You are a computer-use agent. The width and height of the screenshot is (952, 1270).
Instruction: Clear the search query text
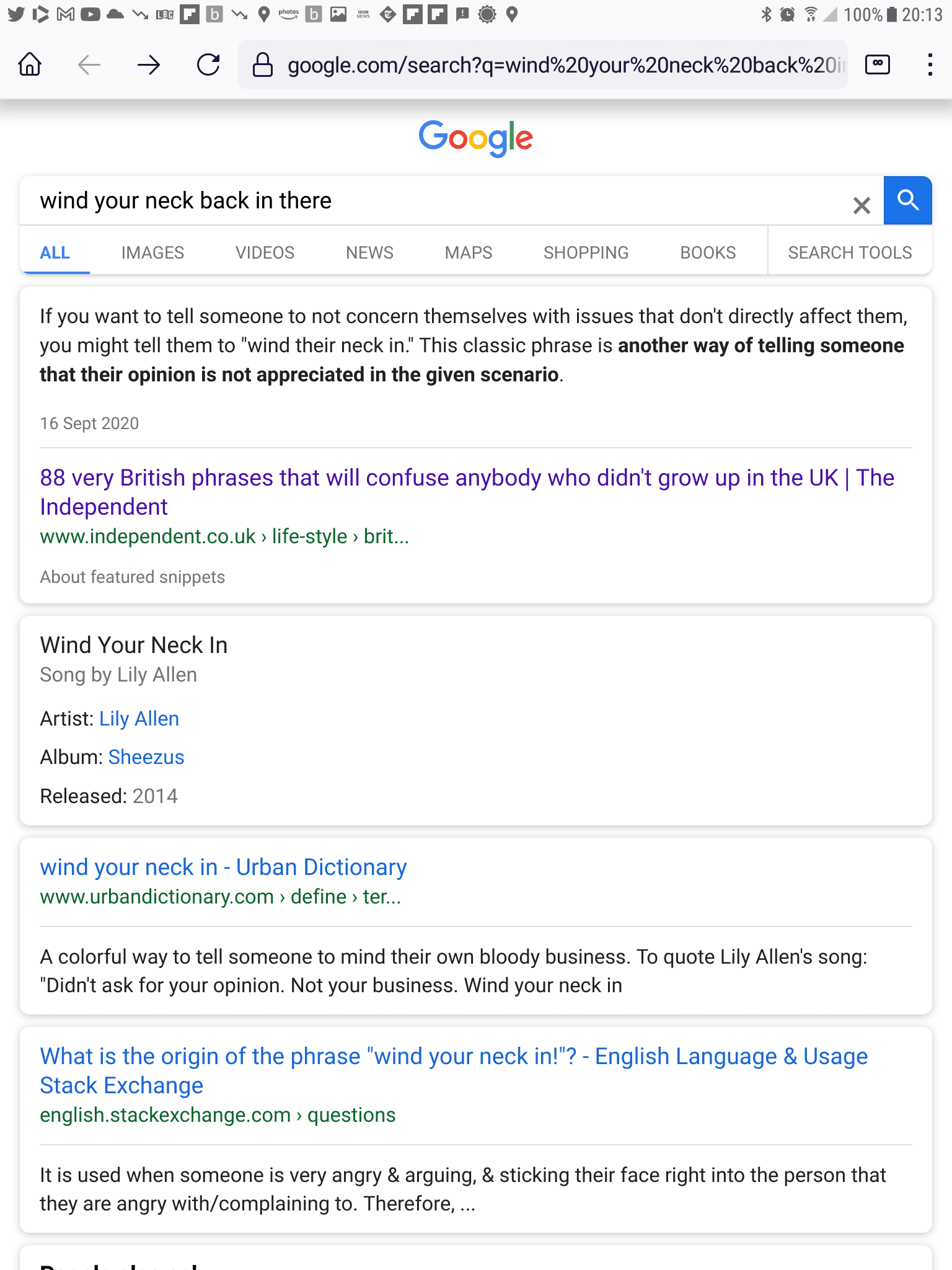pyautogui.click(x=861, y=205)
